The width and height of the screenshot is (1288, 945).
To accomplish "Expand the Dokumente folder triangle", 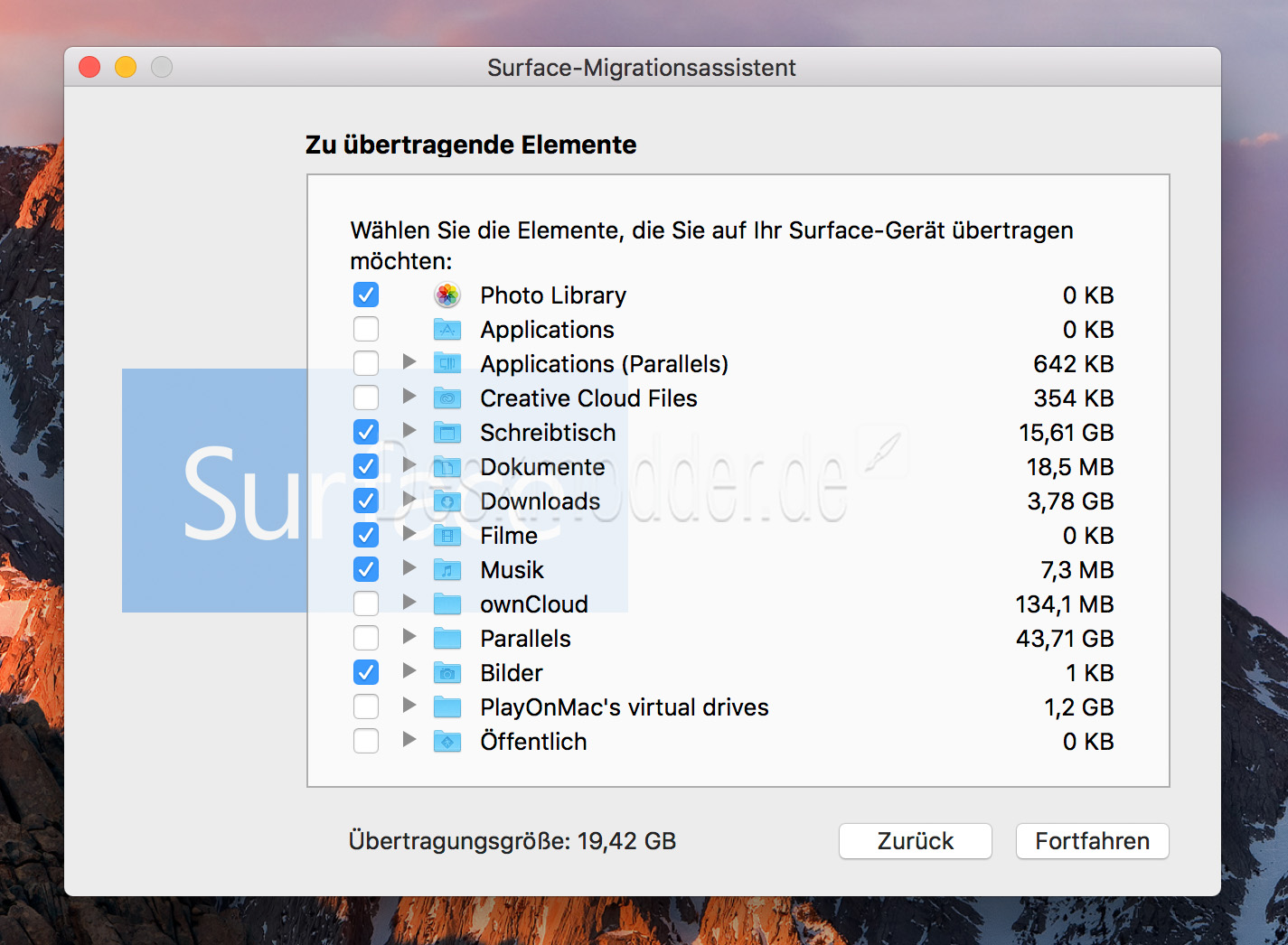I will [x=409, y=464].
